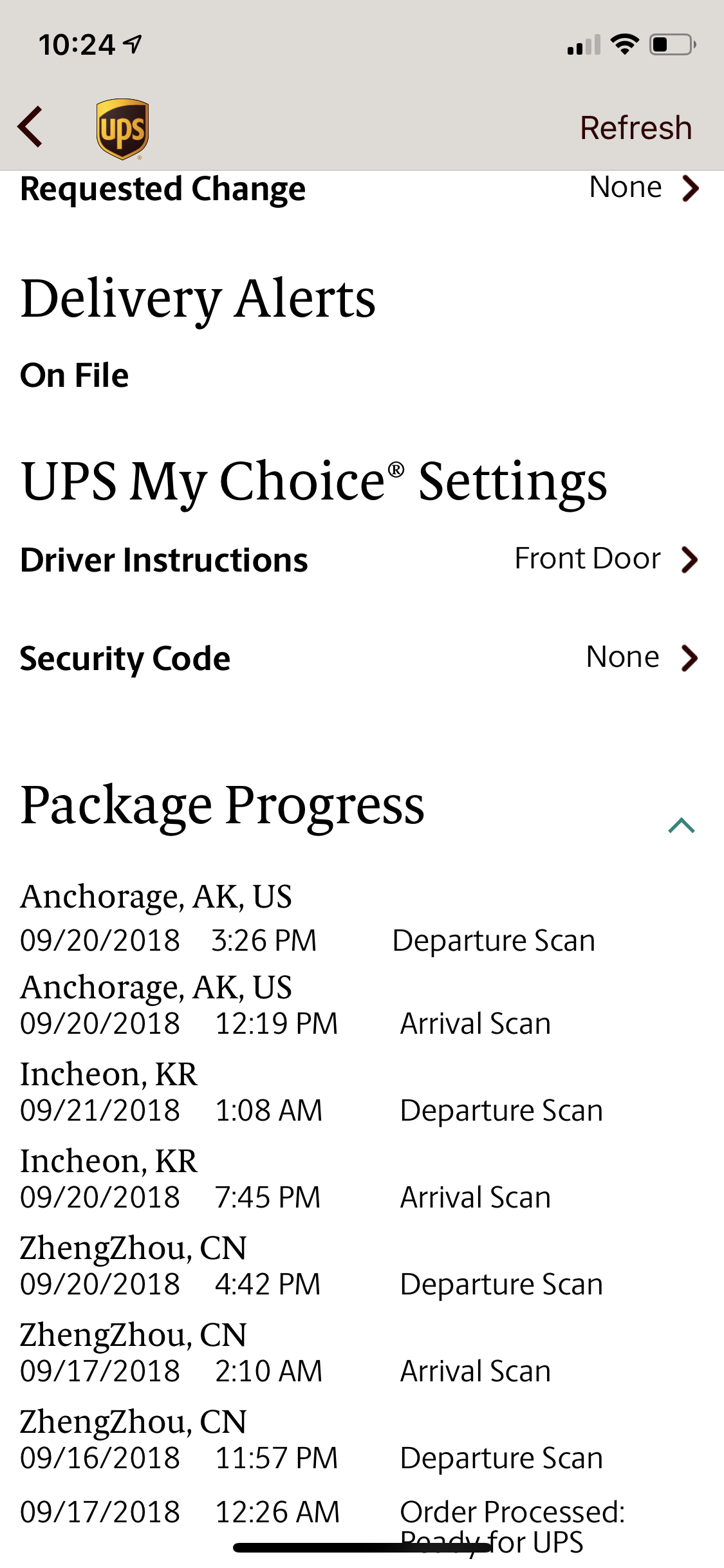Tap the location arrow in status bar

(133, 44)
